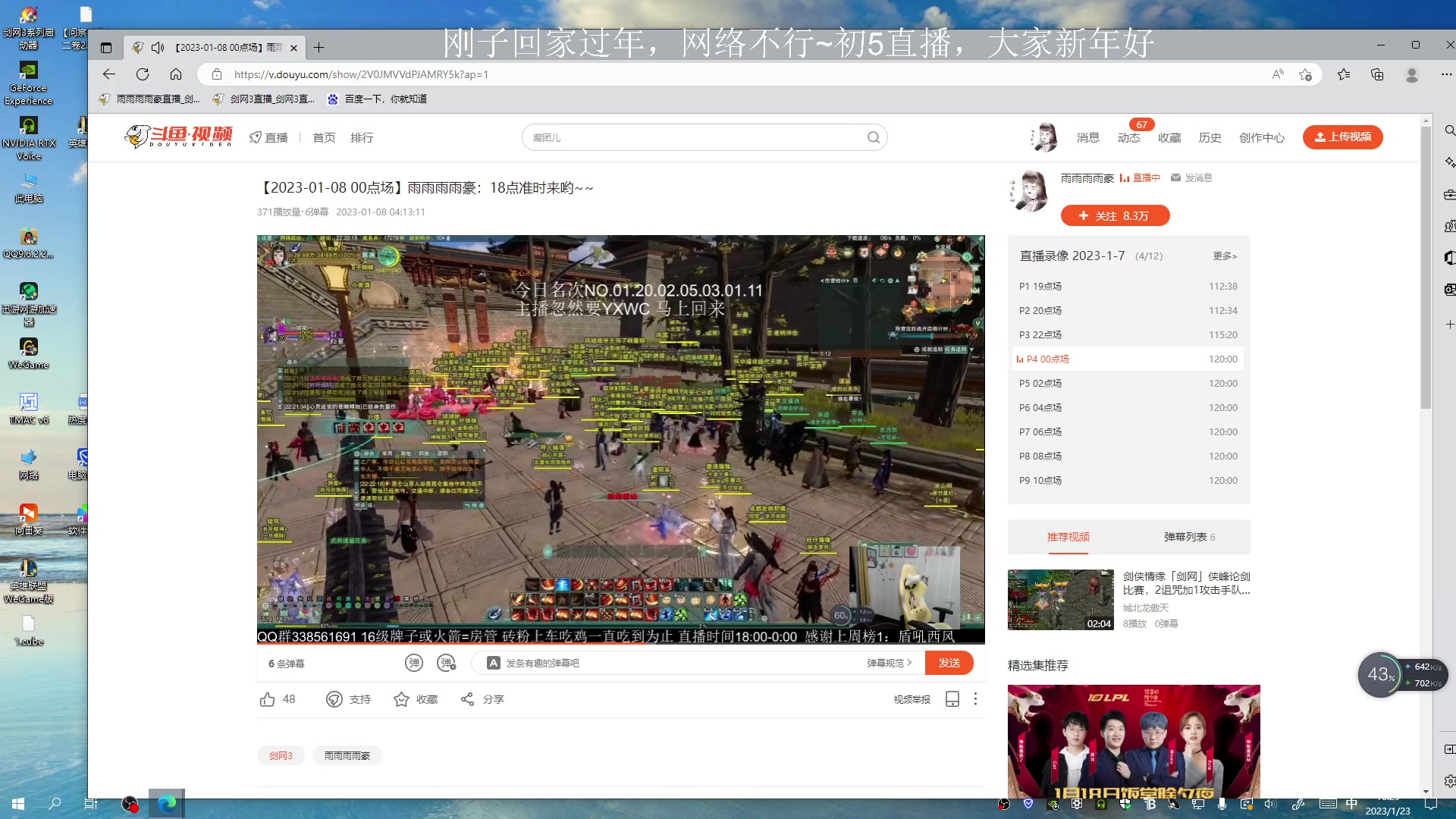Open 弹幕规范 danmaku rules link
This screenshot has width=1456, height=819.
tap(889, 663)
